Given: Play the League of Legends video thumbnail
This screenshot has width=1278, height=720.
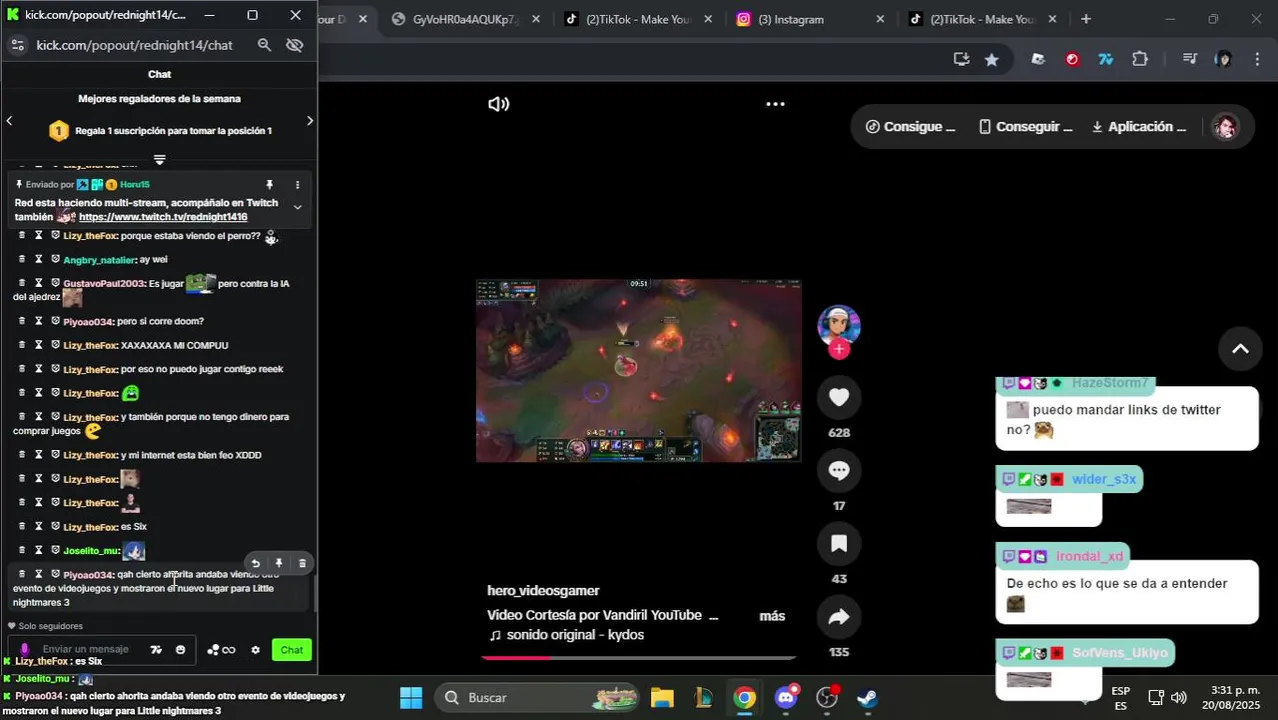Looking at the screenshot, I should point(638,370).
